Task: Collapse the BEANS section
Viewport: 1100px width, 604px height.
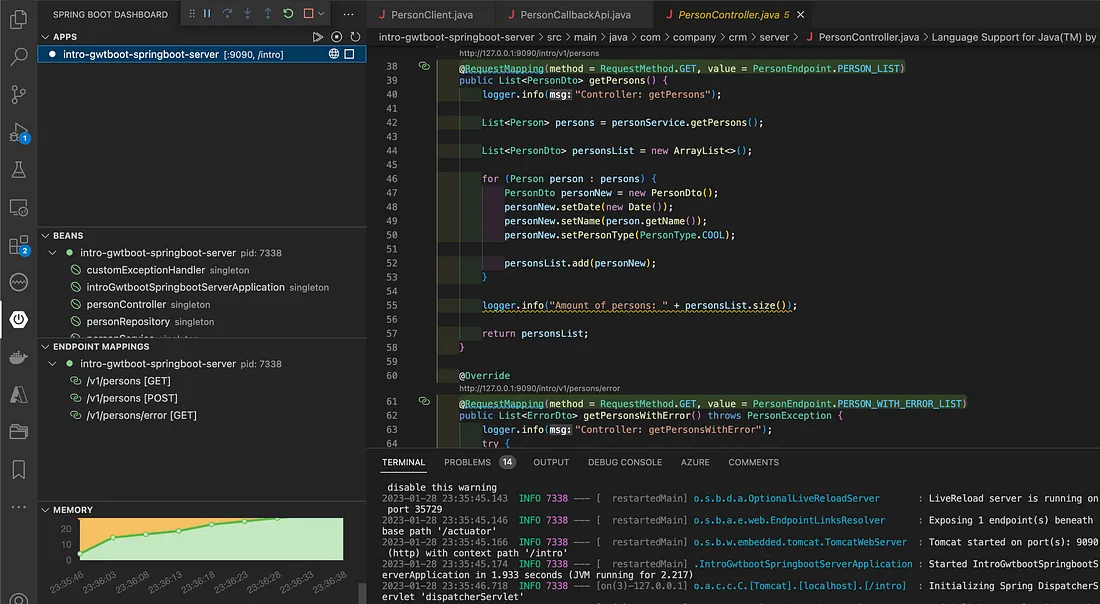Action: [x=46, y=236]
